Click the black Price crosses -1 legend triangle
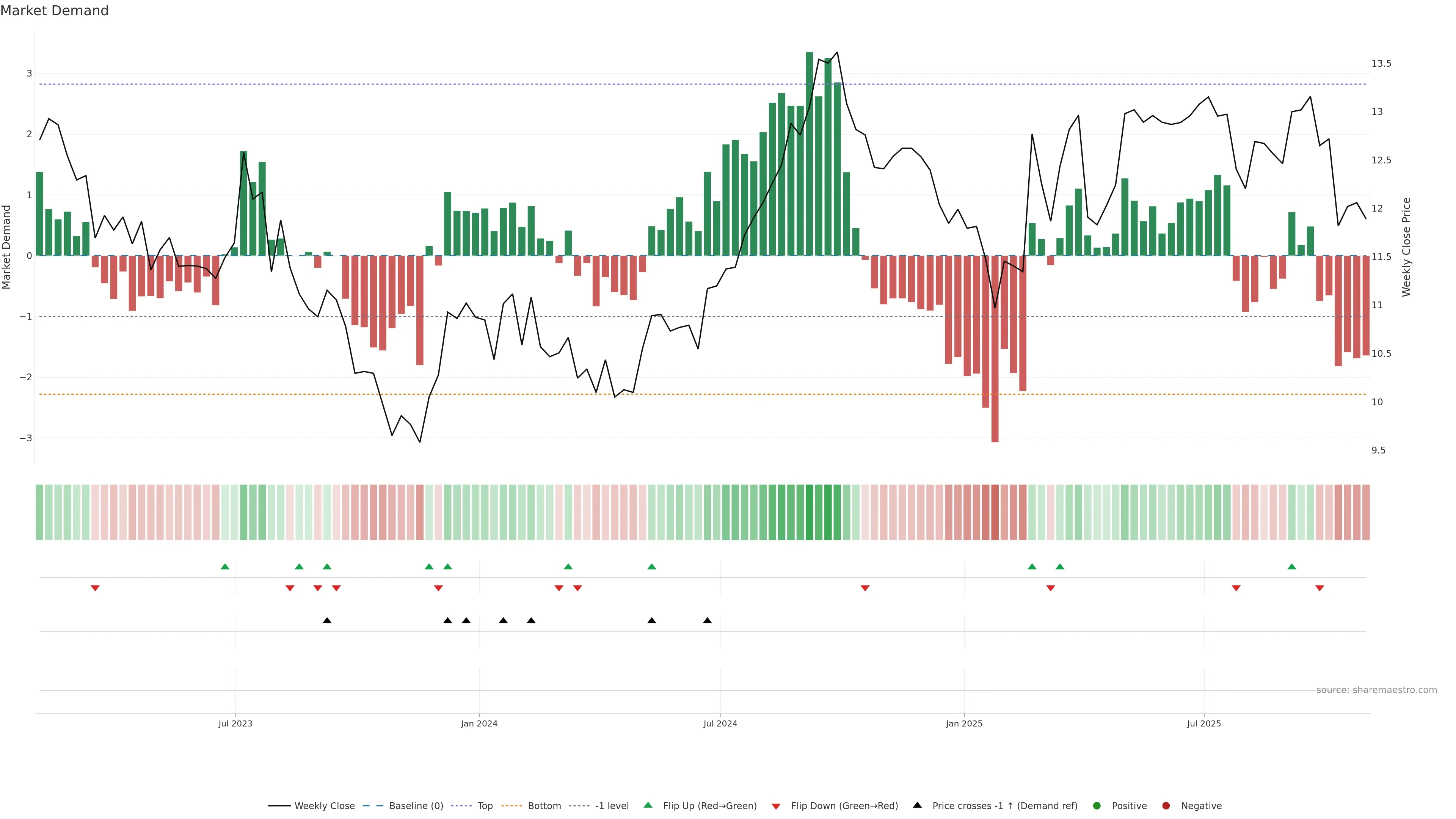Screen dimensions: 1456x819 917,805
